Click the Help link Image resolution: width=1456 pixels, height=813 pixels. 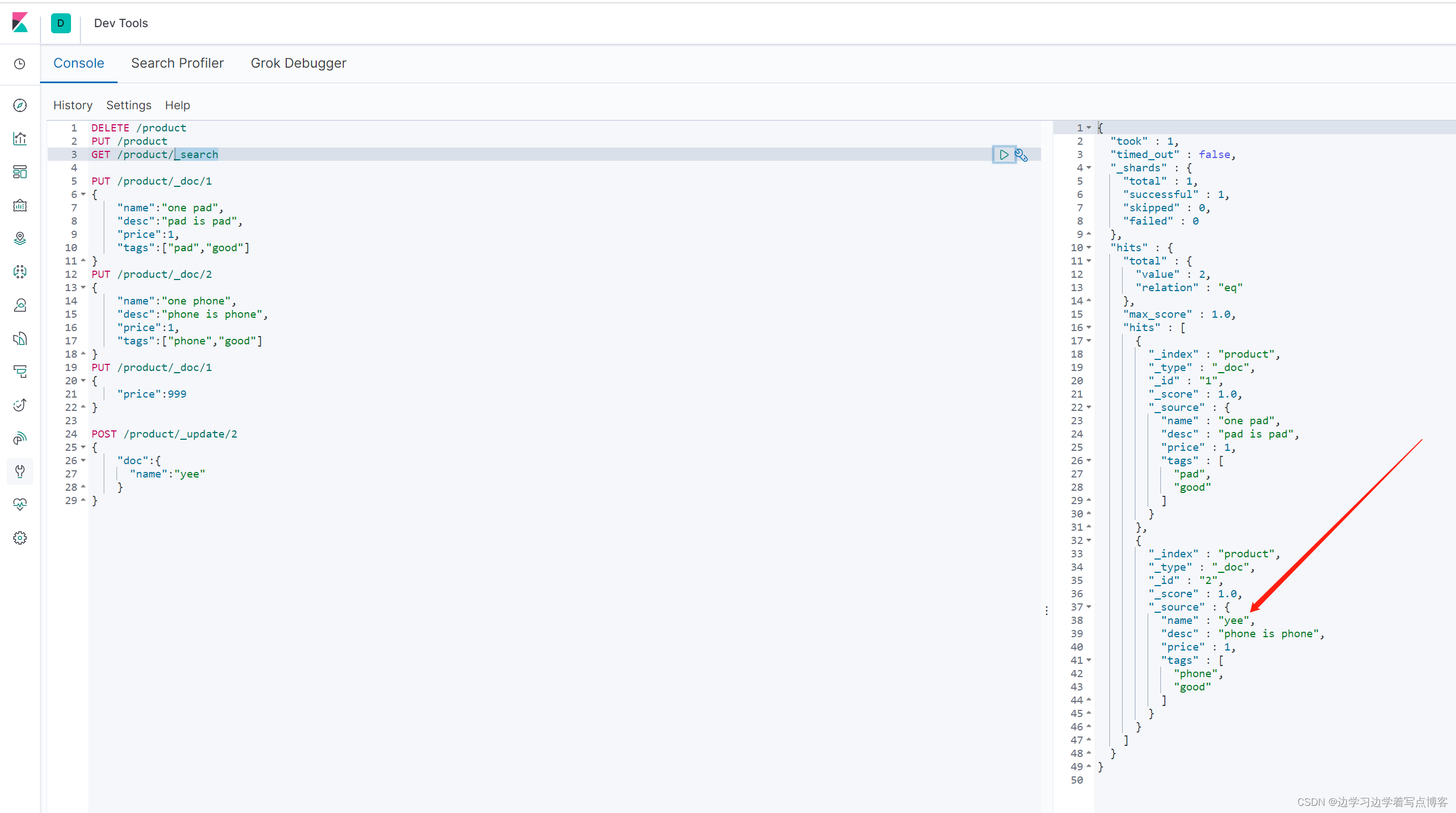pos(177,105)
